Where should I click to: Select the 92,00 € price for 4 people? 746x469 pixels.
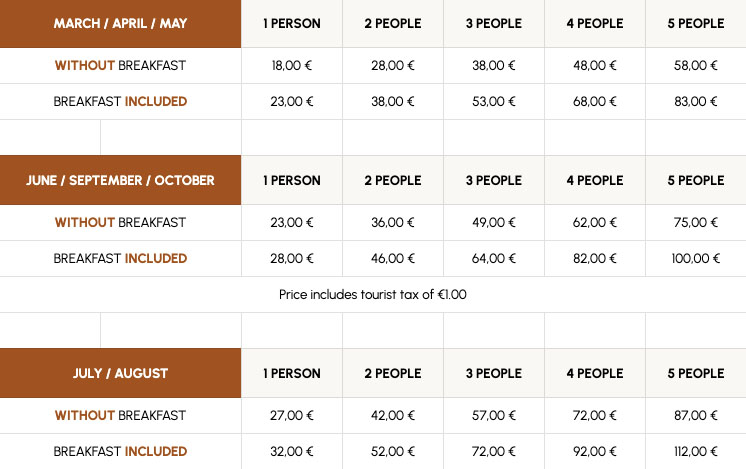tap(595, 451)
